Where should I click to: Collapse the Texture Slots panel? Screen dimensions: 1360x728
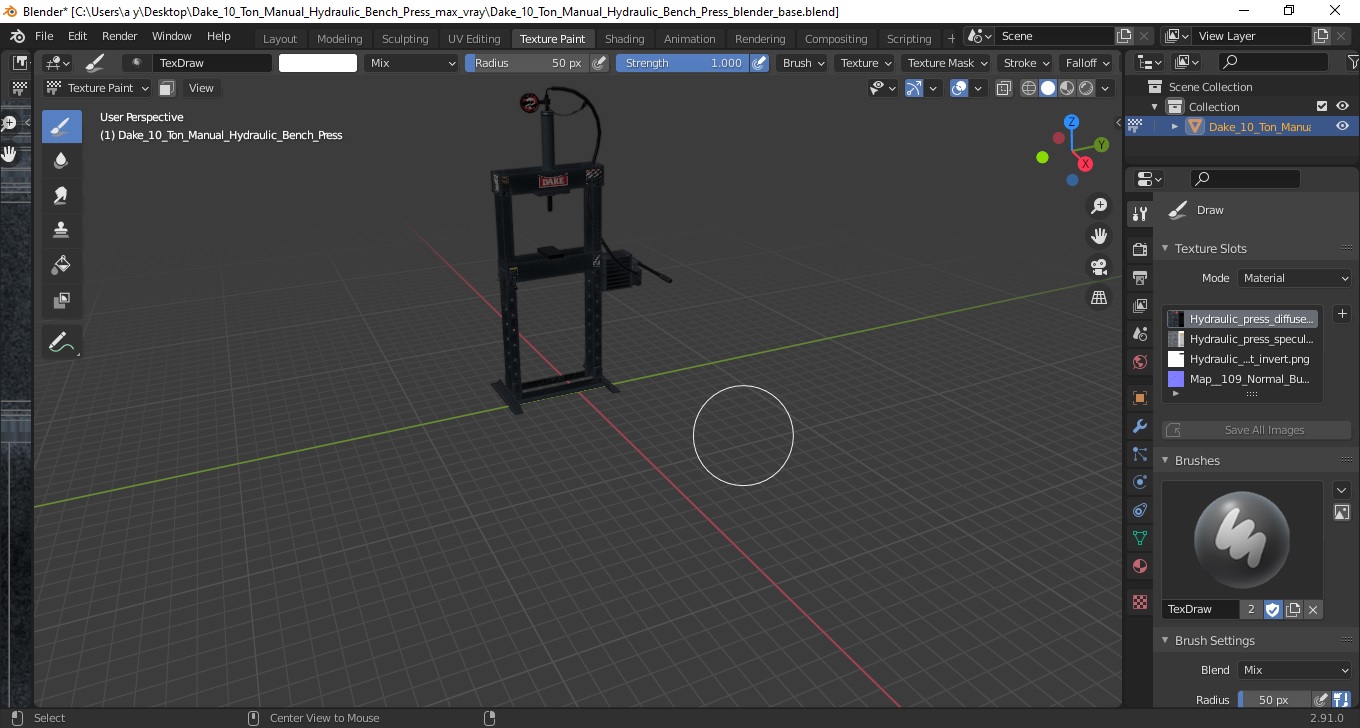[x=1165, y=248]
